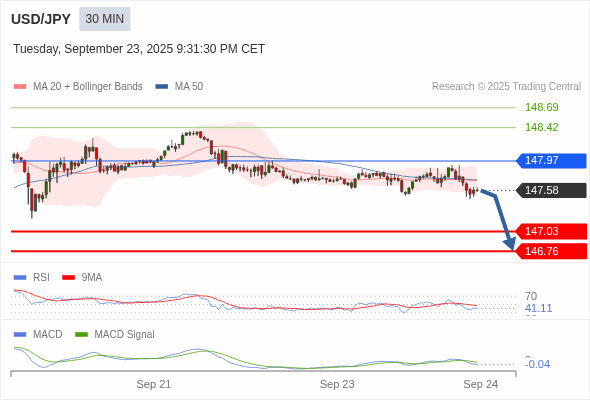Click the red 146.76 support tag

551,251
